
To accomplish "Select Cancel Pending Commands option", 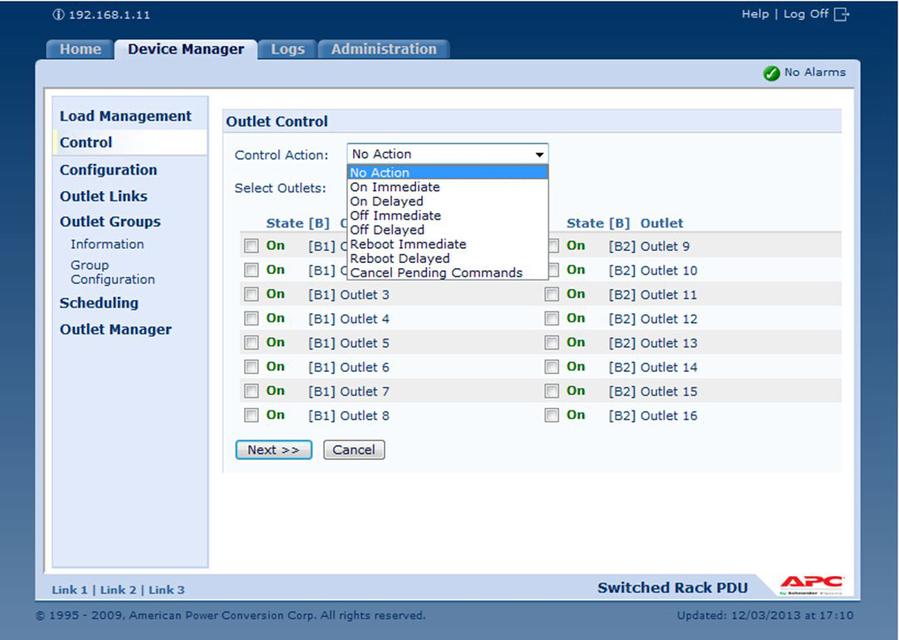I will [436, 273].
